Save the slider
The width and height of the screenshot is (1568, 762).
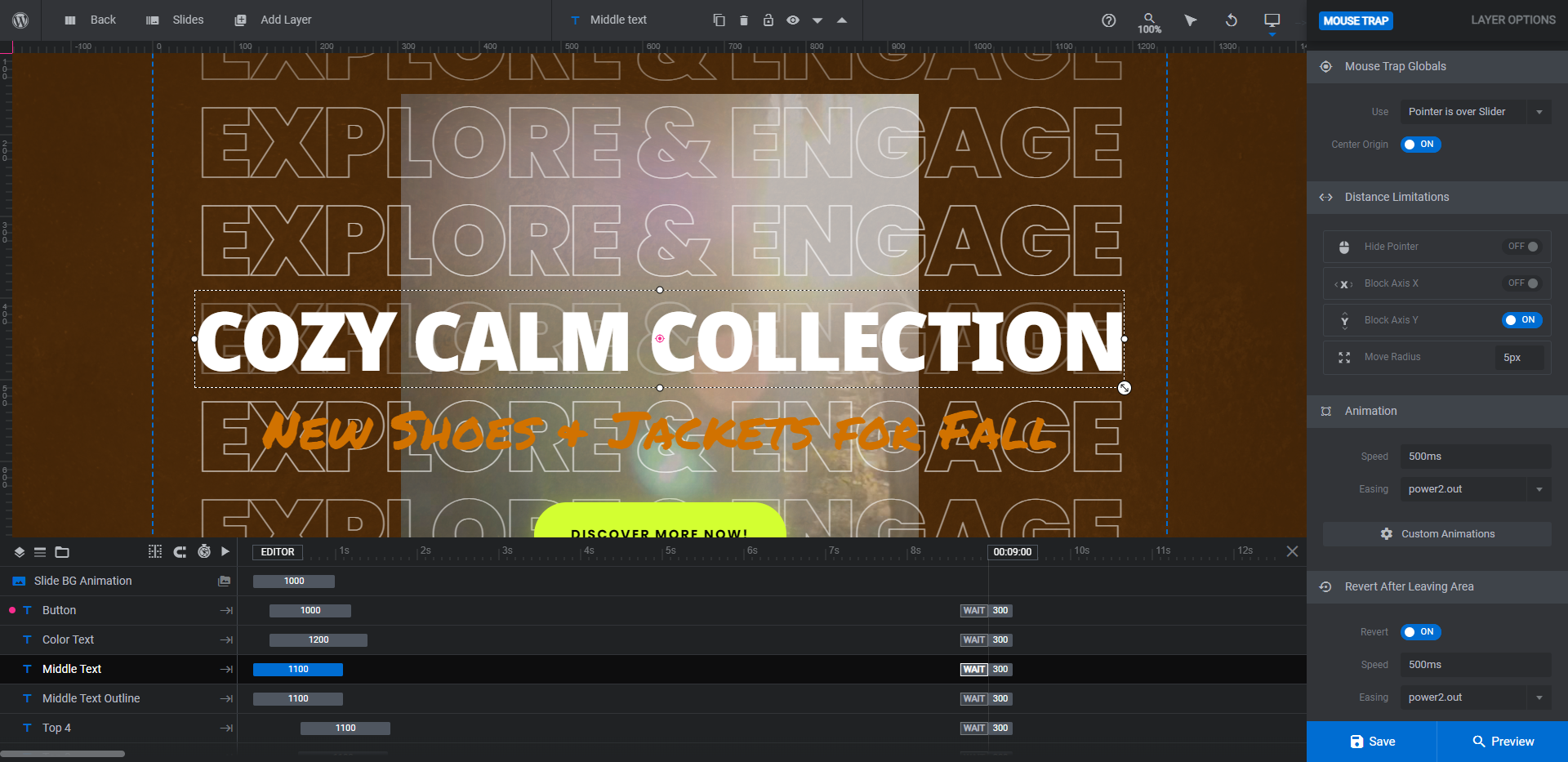(x=1372, y=742)
